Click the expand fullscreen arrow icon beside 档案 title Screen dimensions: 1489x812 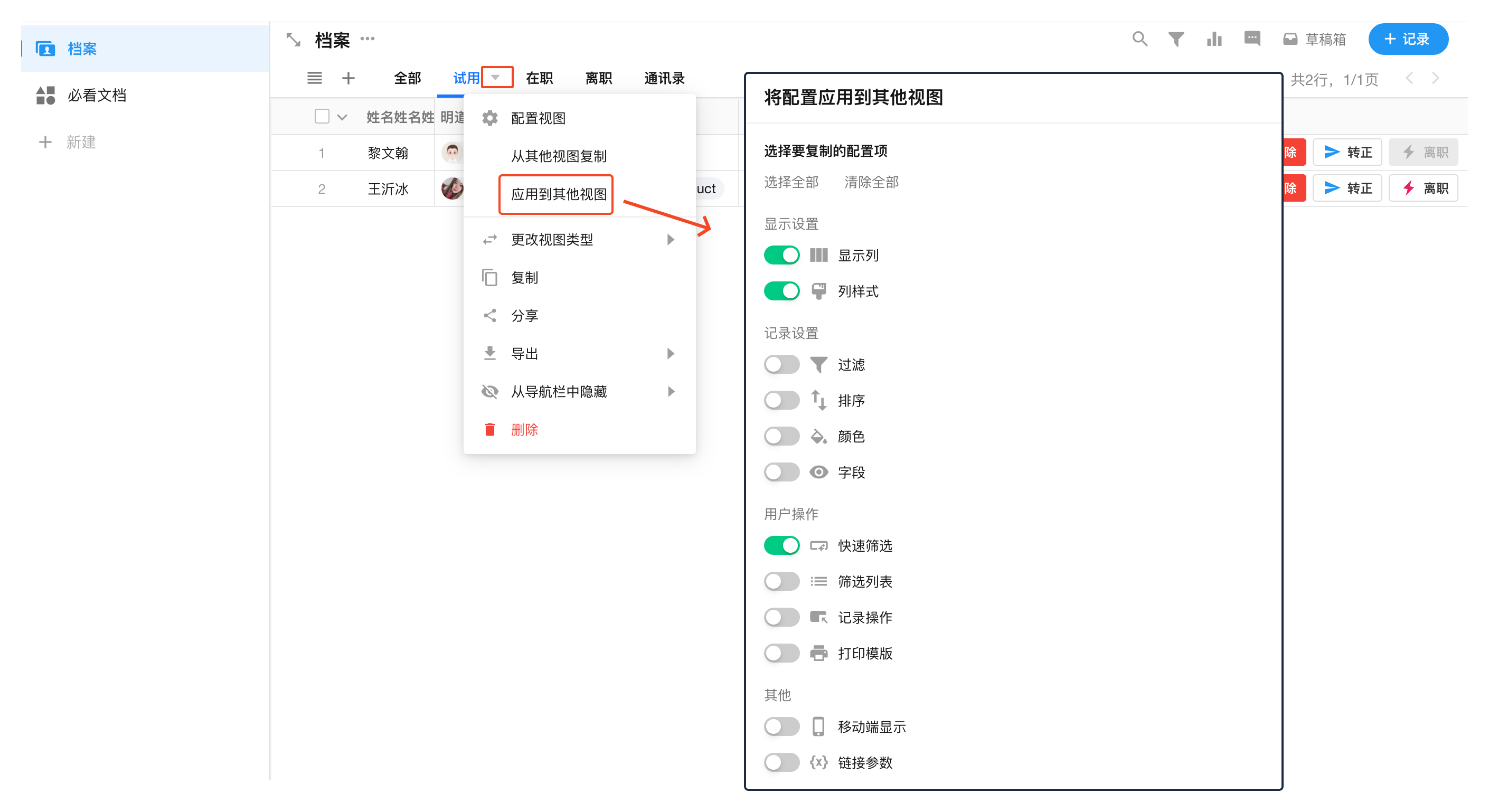(x=294, y=40)
